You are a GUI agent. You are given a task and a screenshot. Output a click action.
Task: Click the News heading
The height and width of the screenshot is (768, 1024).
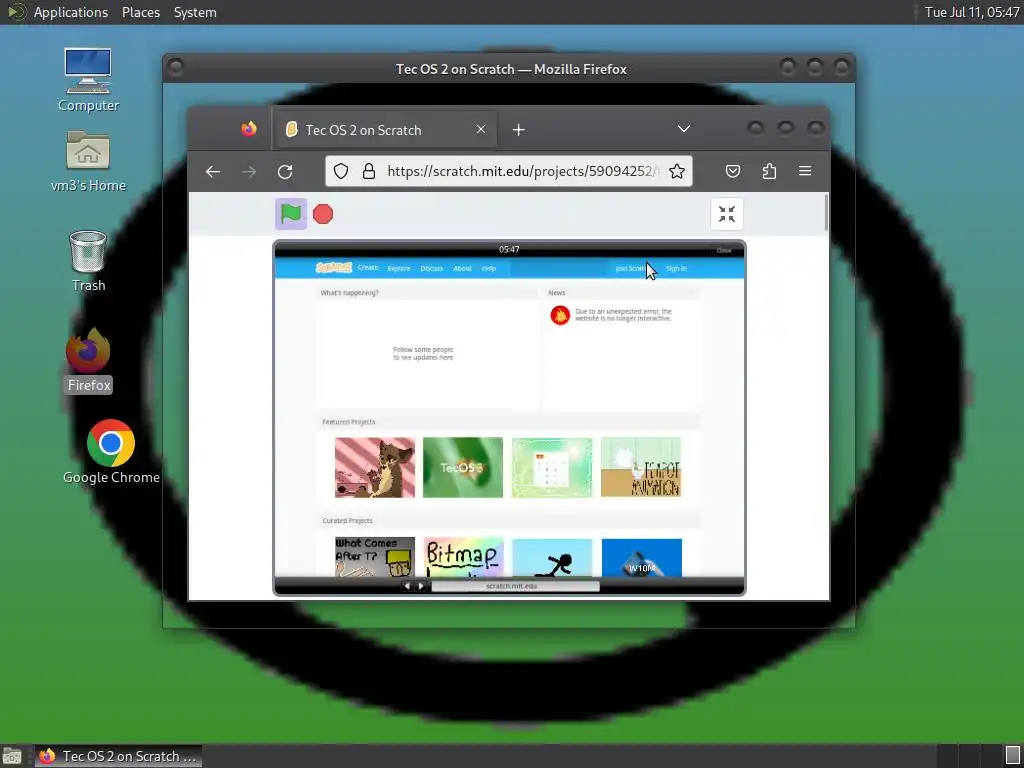[556, 293]
